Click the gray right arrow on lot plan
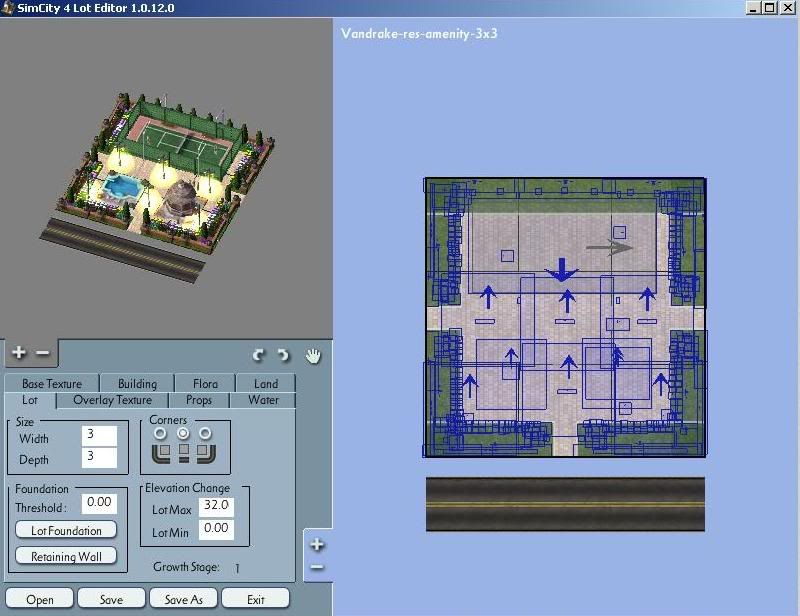The image size is (800, 616). point(609,248)
